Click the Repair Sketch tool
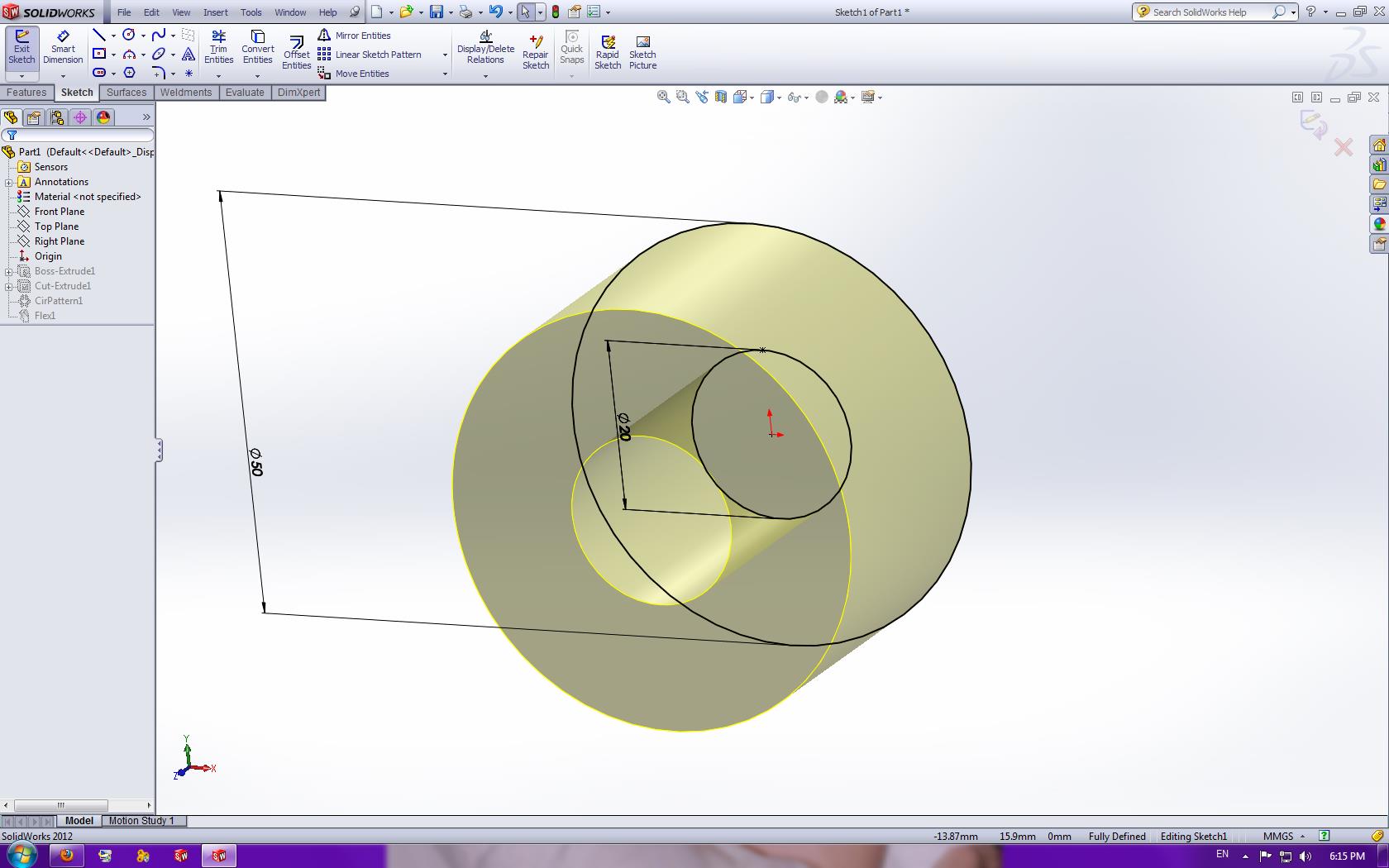 [x=535, y=53]
